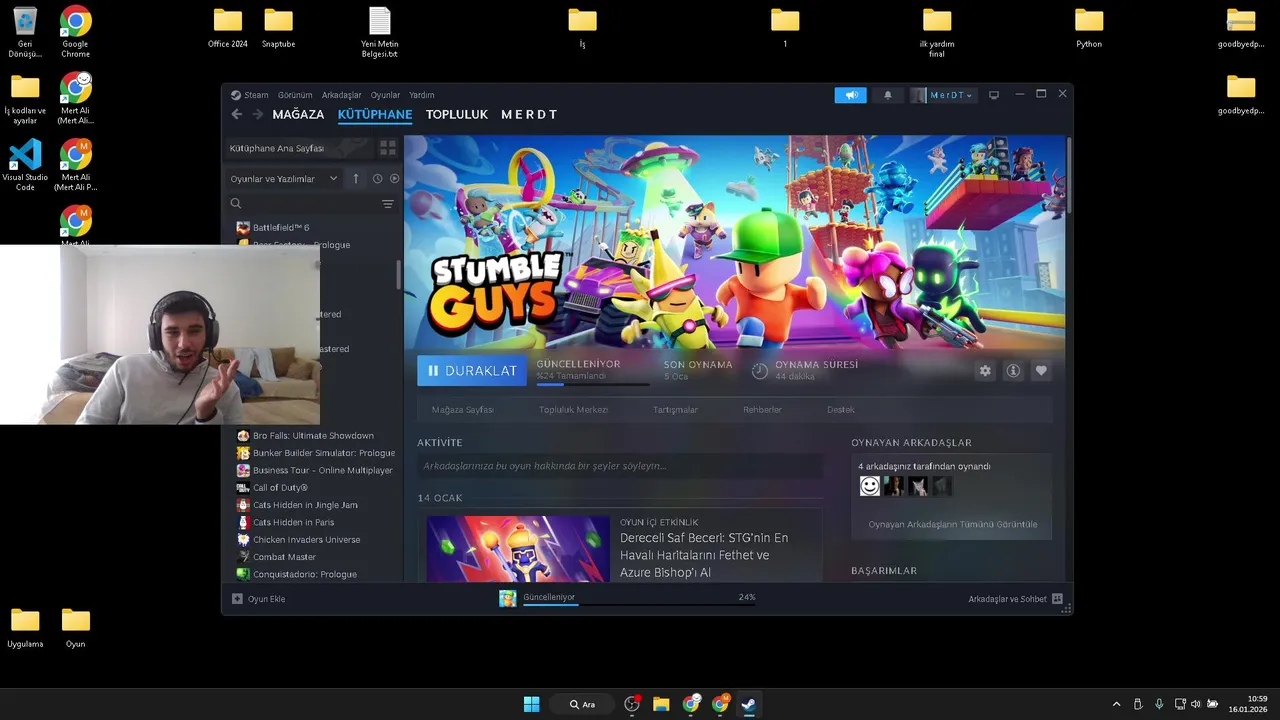The width and height of the screenshot is (1280, 720).
Task: Open the Görünüm menu
Action: pyautogui.click(x=295, y=95)
